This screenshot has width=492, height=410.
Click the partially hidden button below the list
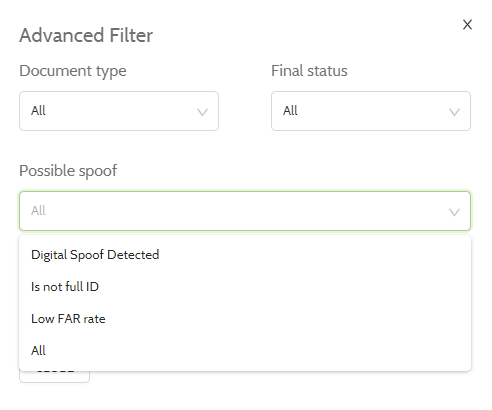[x=54, y=377]
